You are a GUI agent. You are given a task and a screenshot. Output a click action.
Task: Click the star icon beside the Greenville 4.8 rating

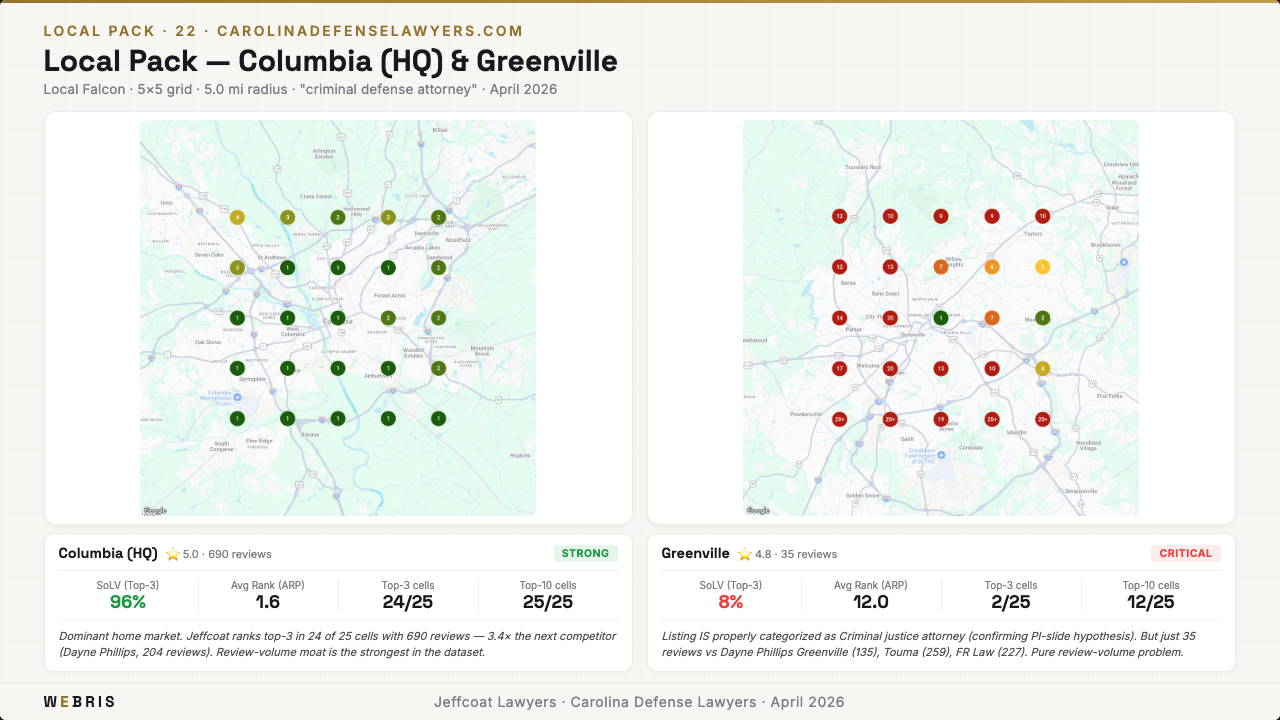[744, 554]
